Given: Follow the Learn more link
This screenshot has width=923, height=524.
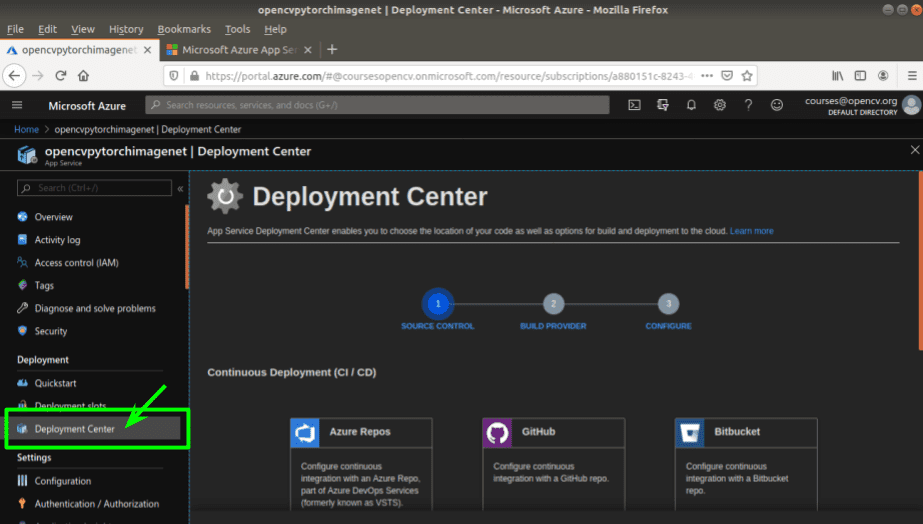Looking at the screenshot, I should 752,231.
